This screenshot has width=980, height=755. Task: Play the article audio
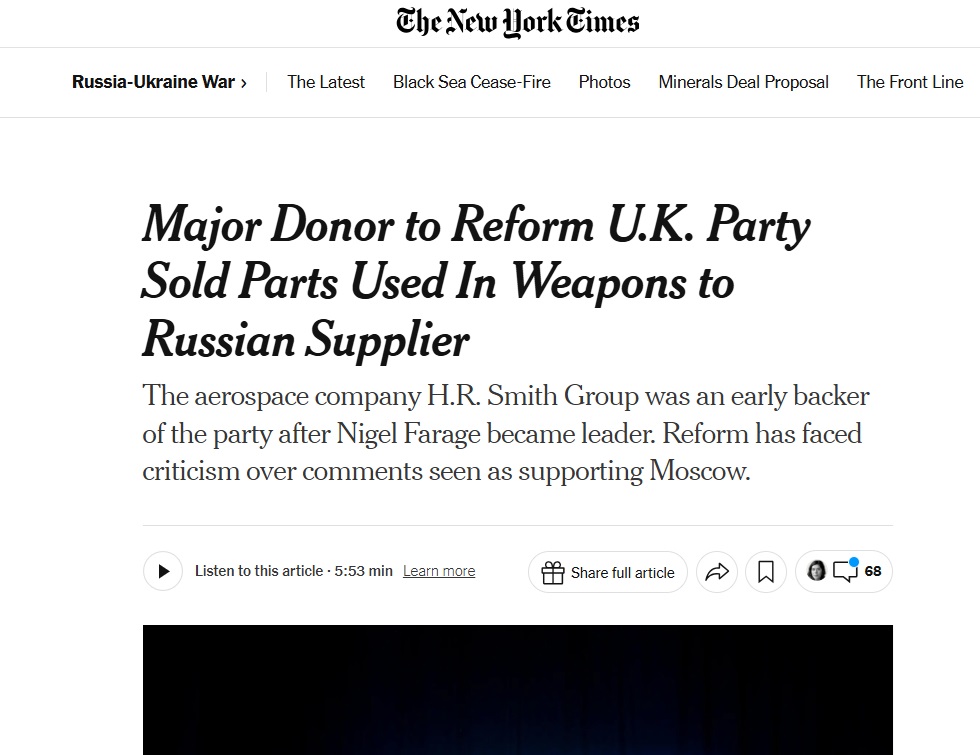point(163,572)
